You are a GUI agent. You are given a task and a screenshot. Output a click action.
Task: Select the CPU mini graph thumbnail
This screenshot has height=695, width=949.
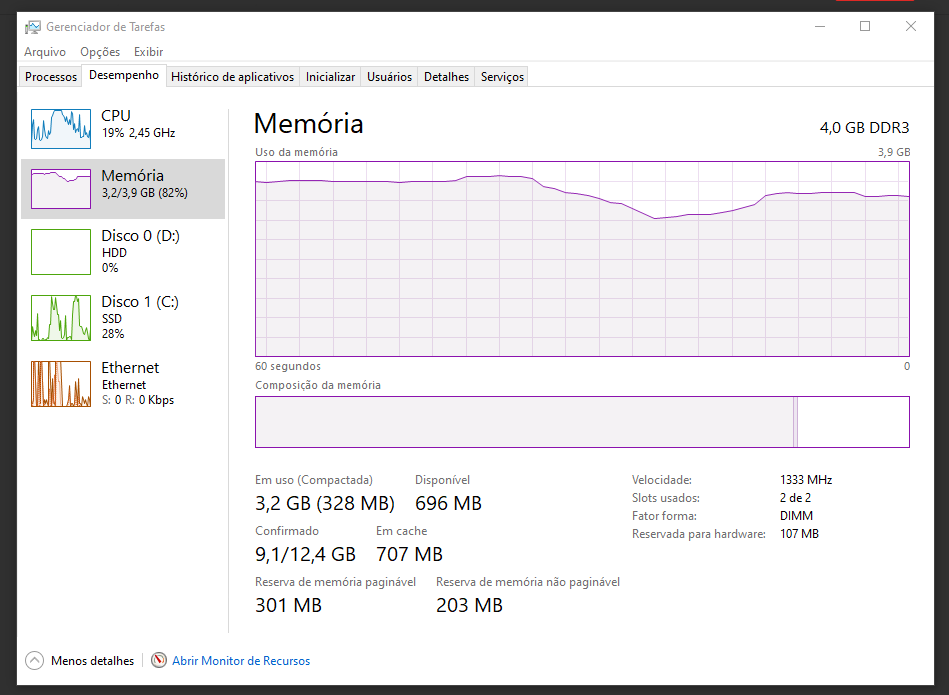click(x=62, y=127)
